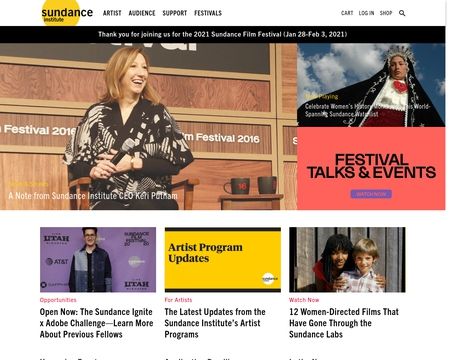This screenshot has height=360, width=450.
Task: Open the Artist Program Updates thumbnail
Action: click(x=223, y=260)
